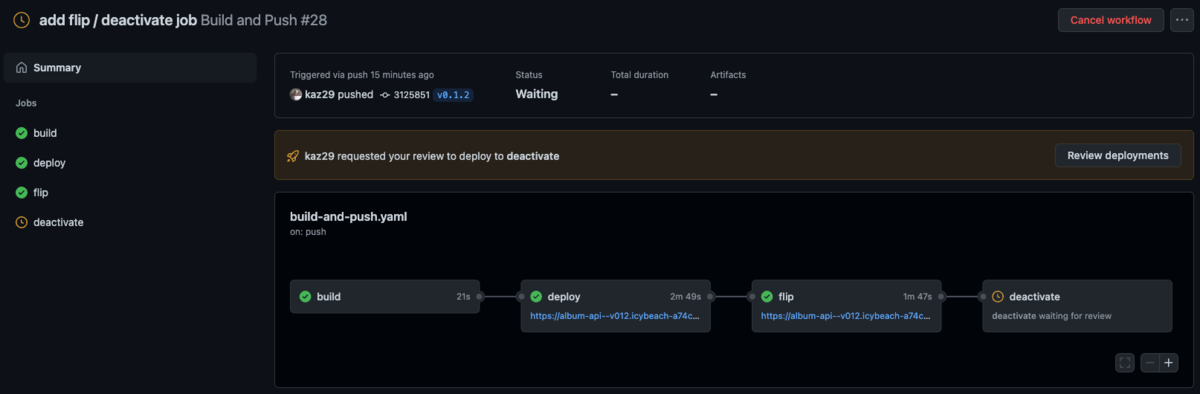Click the commit icon next to 3125851
Viewport: 1200px width, 394px height.
[x=385, y=95]
